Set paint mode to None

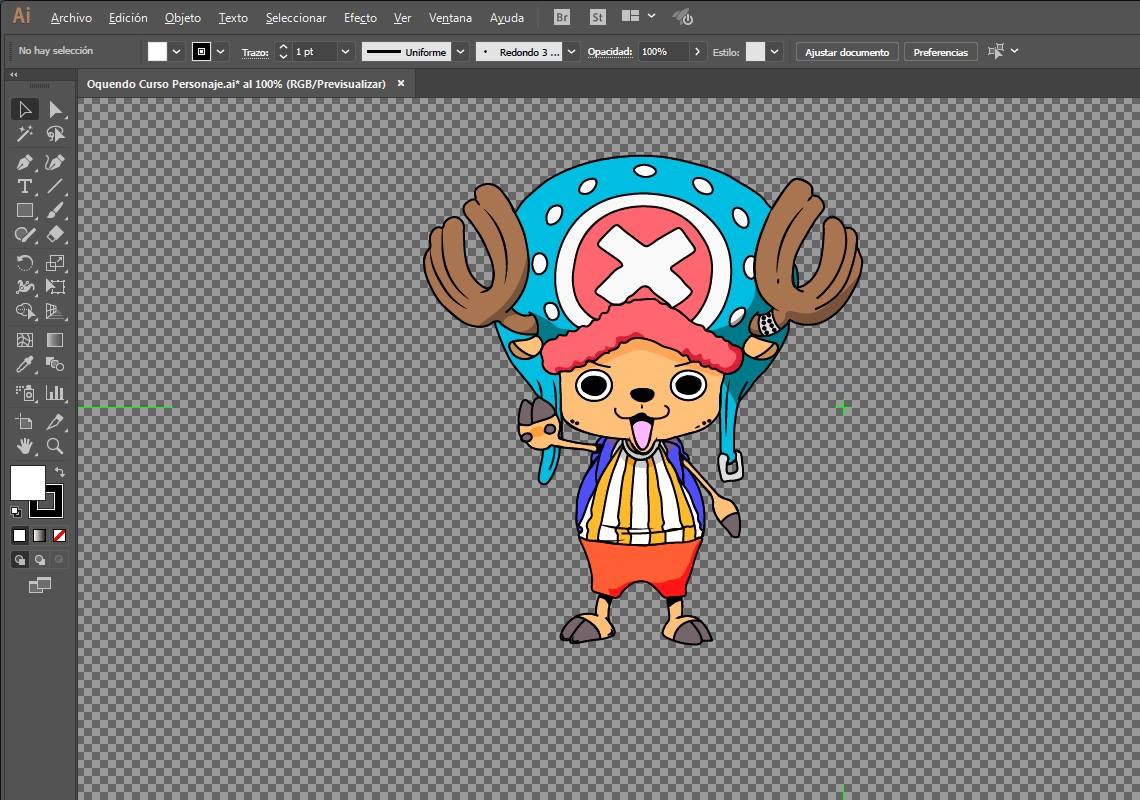pos(60,536)
